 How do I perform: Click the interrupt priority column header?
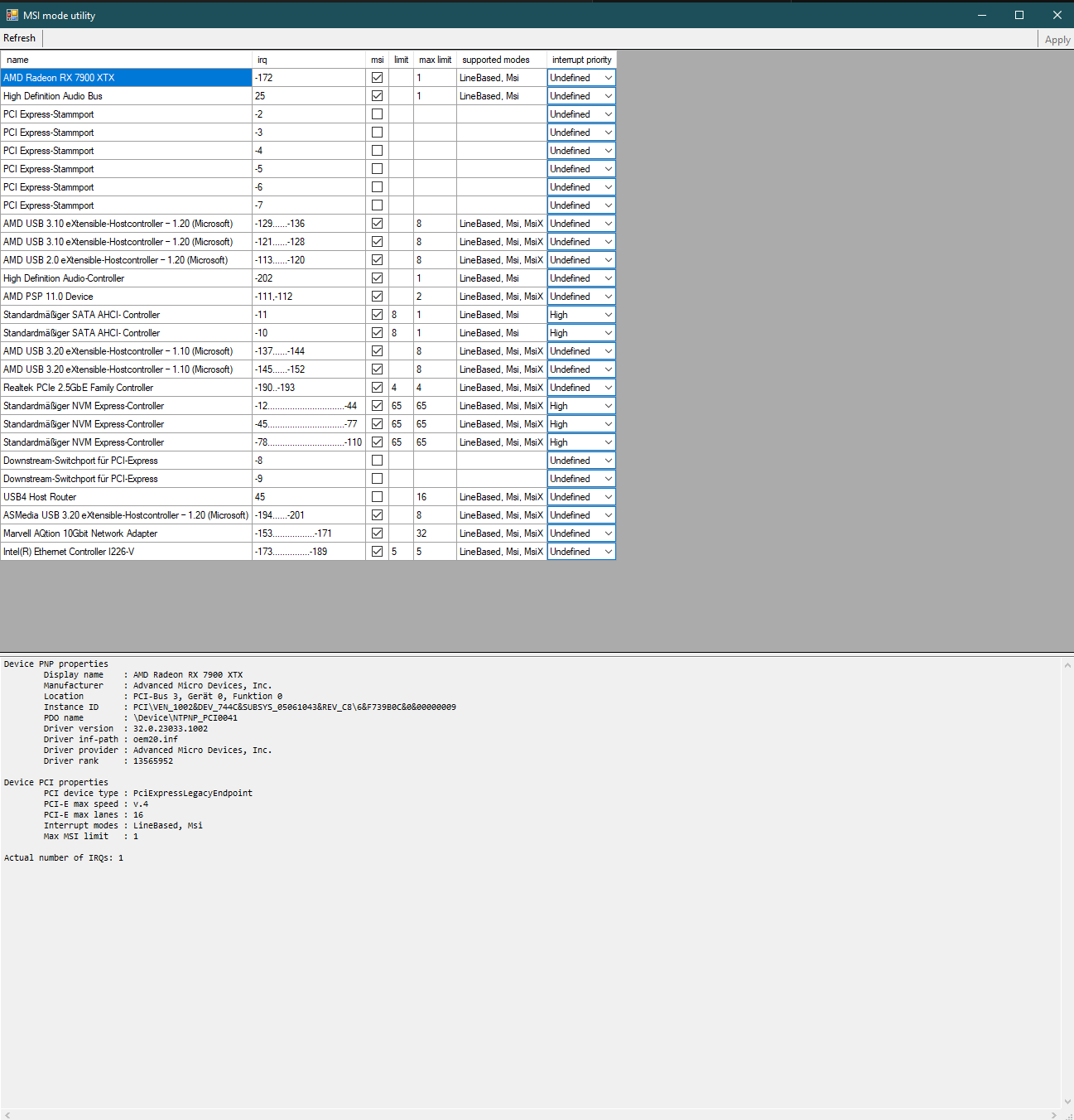point(581,60)
